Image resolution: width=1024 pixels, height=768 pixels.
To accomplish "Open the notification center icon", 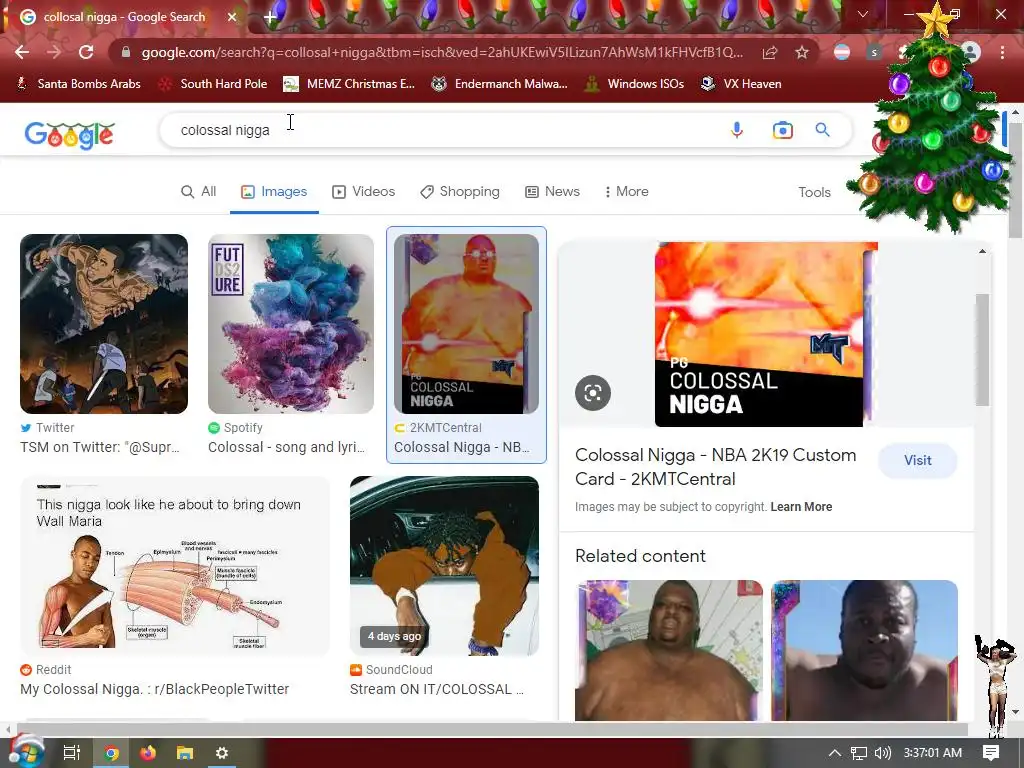I will (x=991, y=753).
